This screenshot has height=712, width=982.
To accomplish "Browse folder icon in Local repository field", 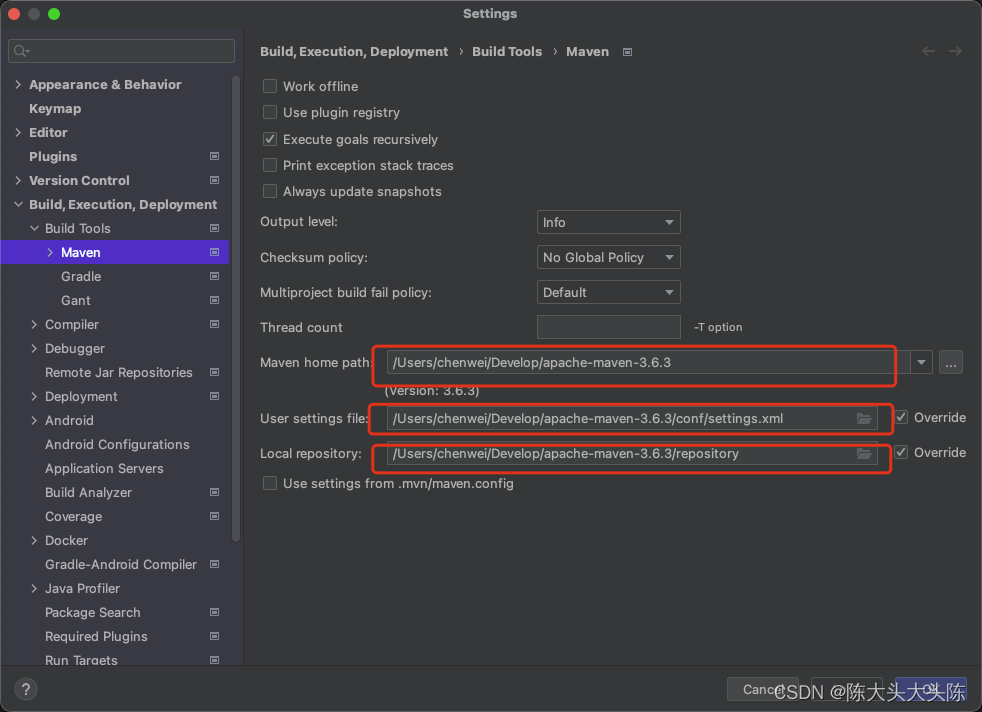I will pyautogui.click(x=864, y=453).
